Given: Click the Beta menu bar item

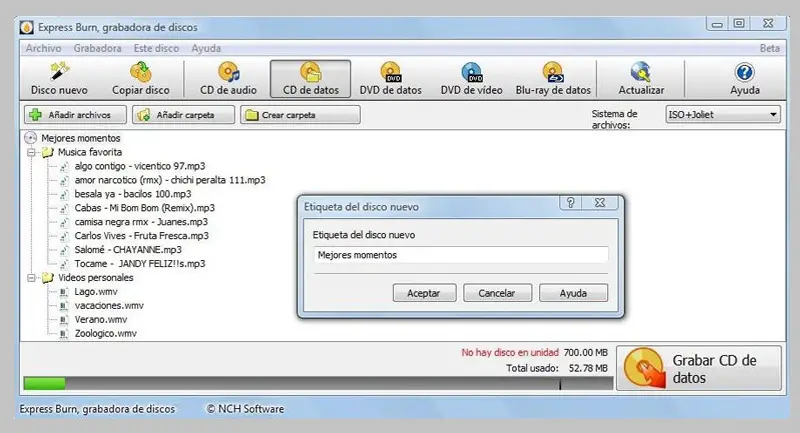Looking at the screenshot, I should click(x=770, y=48).
